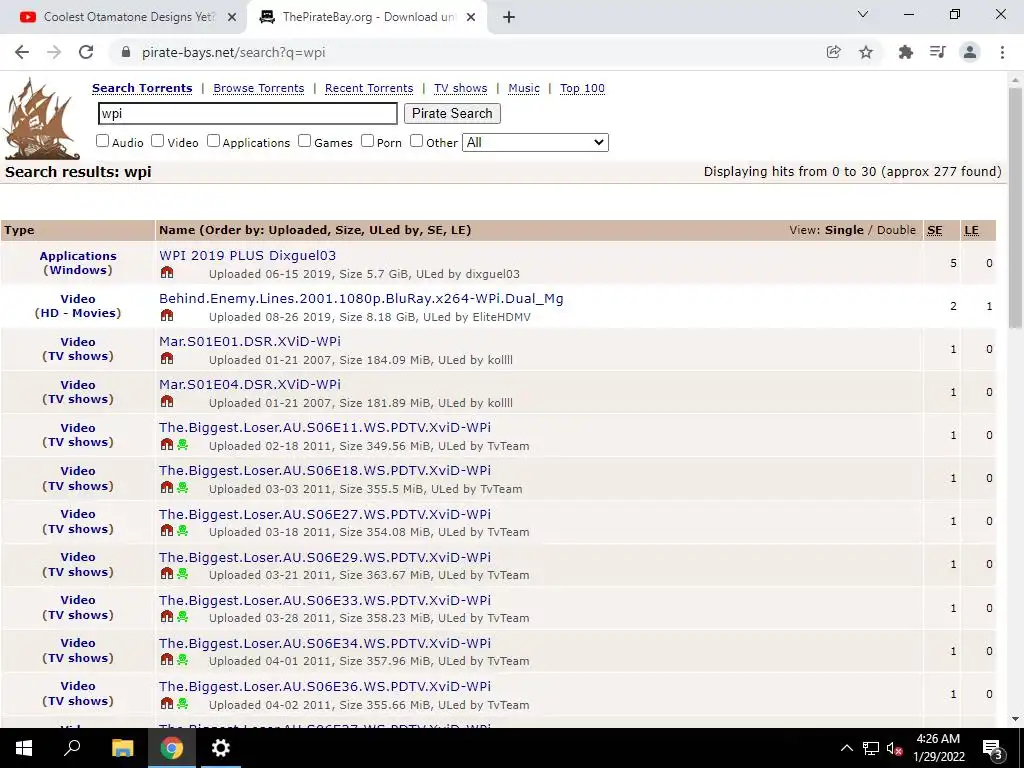Screen dimensions: 1024x768
Task: Show hidden system tray icons
Action: click(846, 748)
